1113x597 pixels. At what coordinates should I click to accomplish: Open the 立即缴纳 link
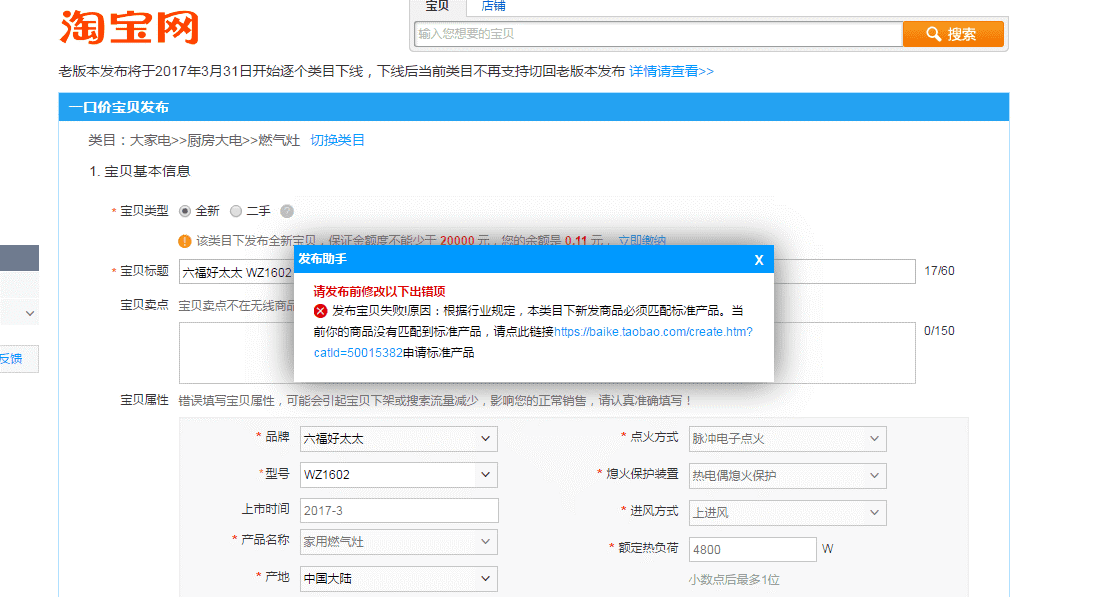tap(642, 241)
